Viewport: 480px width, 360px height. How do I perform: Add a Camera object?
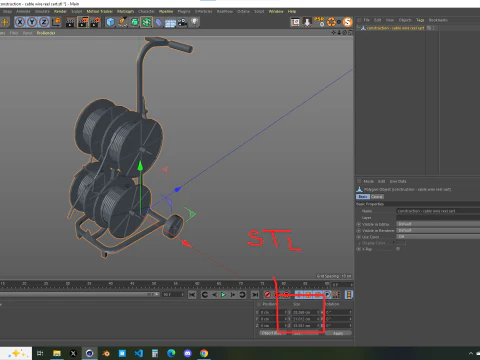point(182,22)
